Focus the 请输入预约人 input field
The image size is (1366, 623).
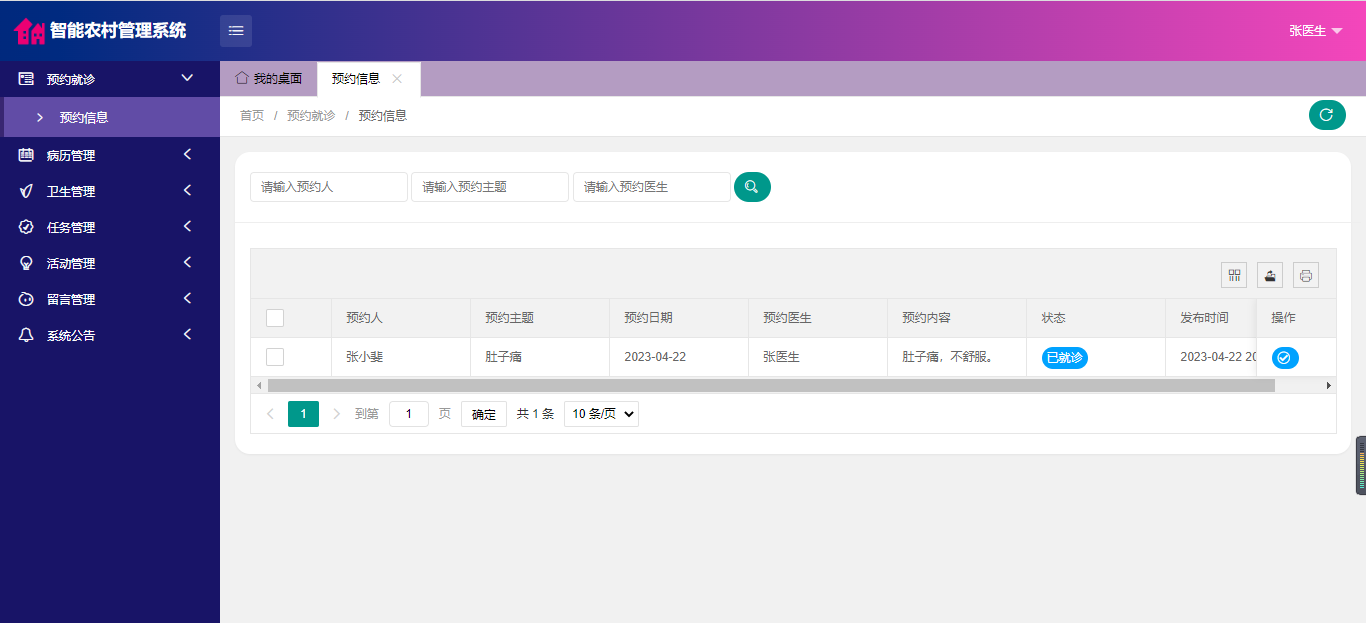(x=329, y=187)
